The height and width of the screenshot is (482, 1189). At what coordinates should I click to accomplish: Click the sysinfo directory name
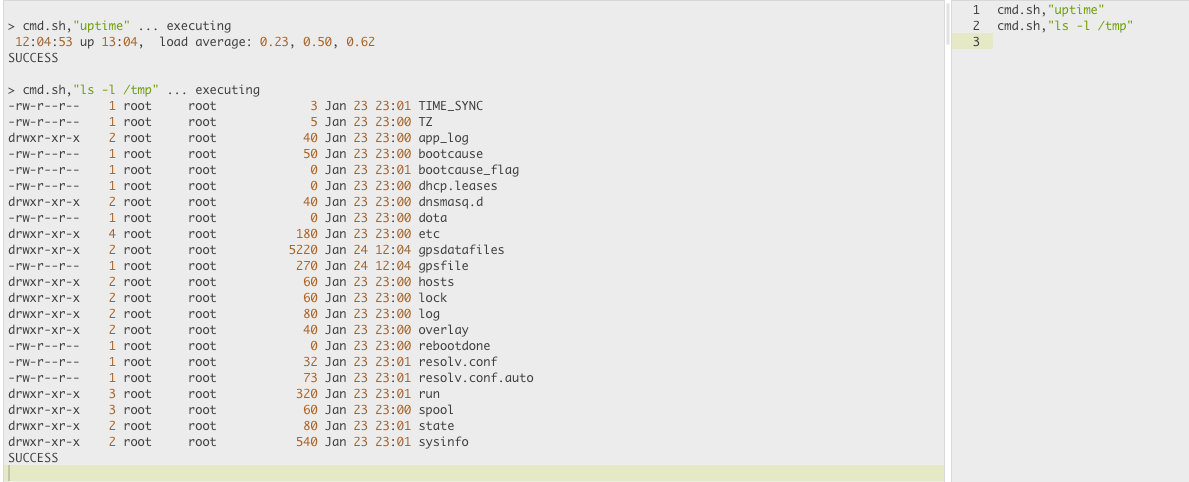pos(443,442)
